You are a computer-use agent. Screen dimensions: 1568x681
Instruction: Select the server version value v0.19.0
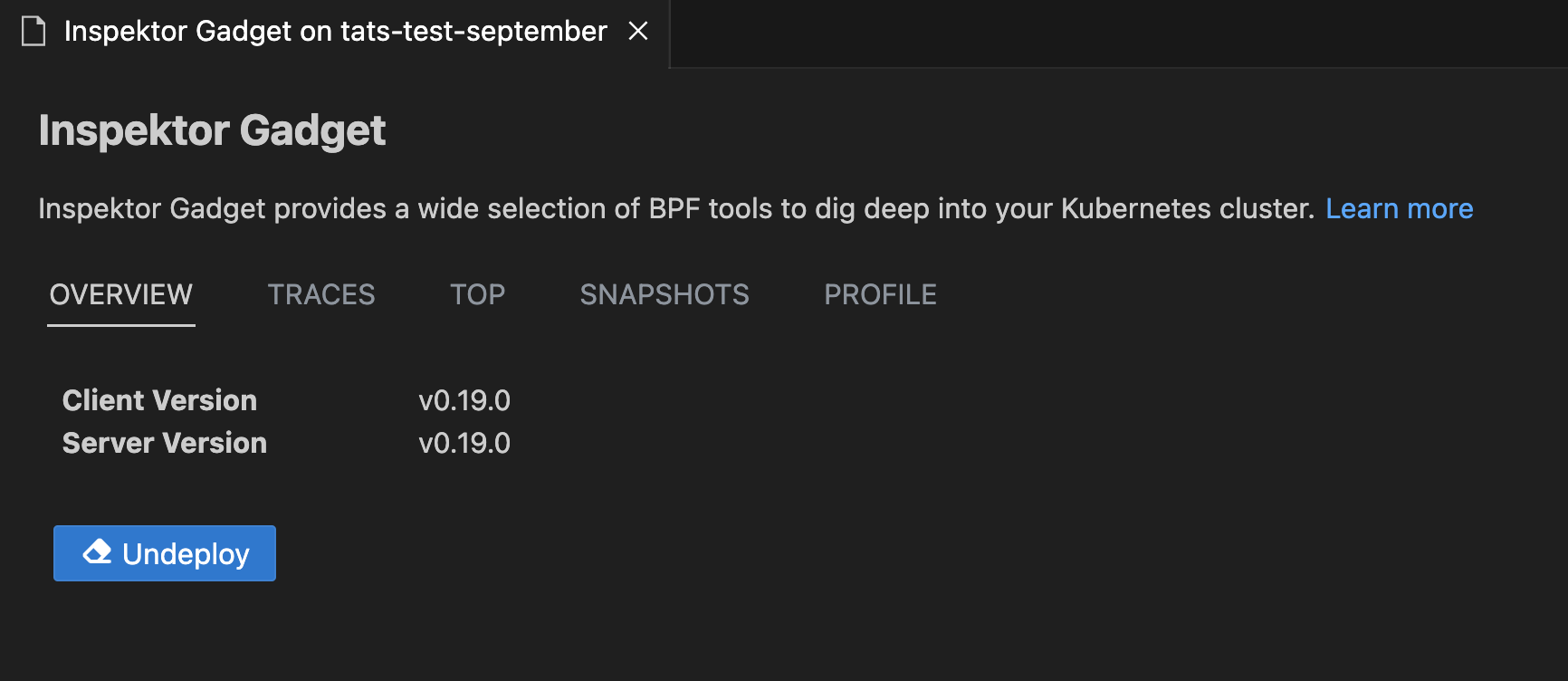point(464,443)
